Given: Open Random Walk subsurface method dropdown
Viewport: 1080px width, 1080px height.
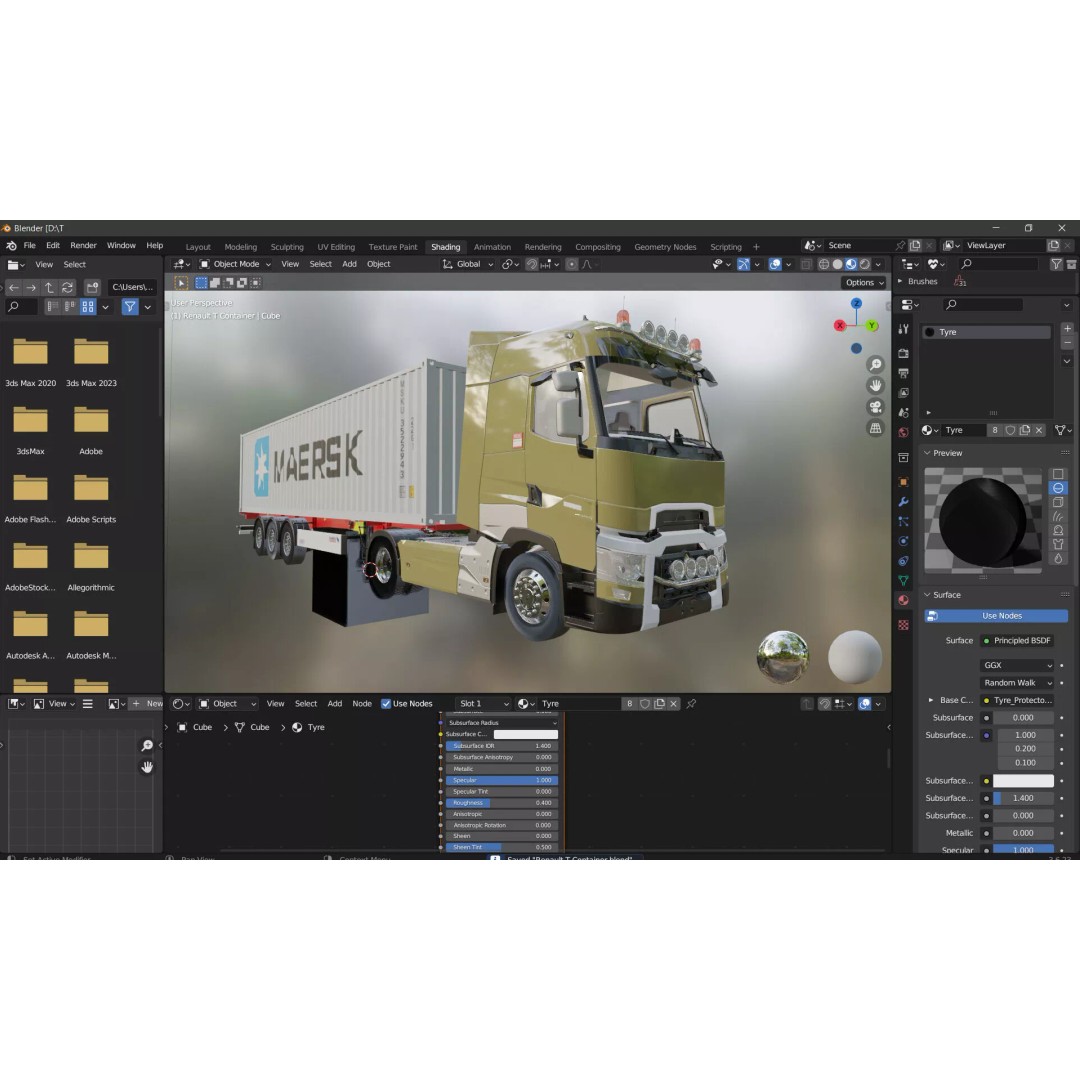Looking at the screenshot, I should 1017,683.
